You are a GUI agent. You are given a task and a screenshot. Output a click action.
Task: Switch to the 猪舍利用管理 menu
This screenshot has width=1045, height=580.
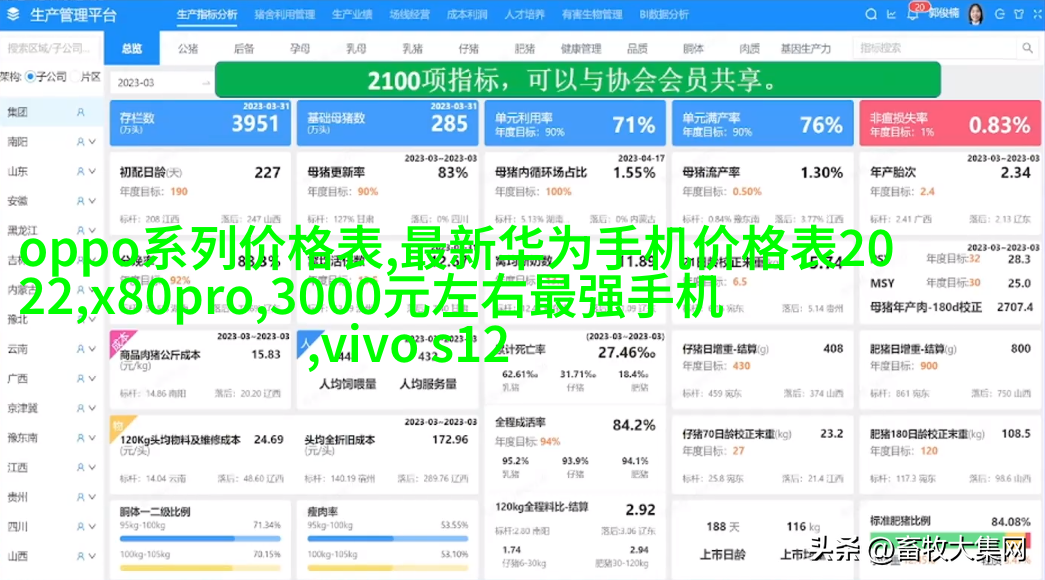[x=284, y=15]
